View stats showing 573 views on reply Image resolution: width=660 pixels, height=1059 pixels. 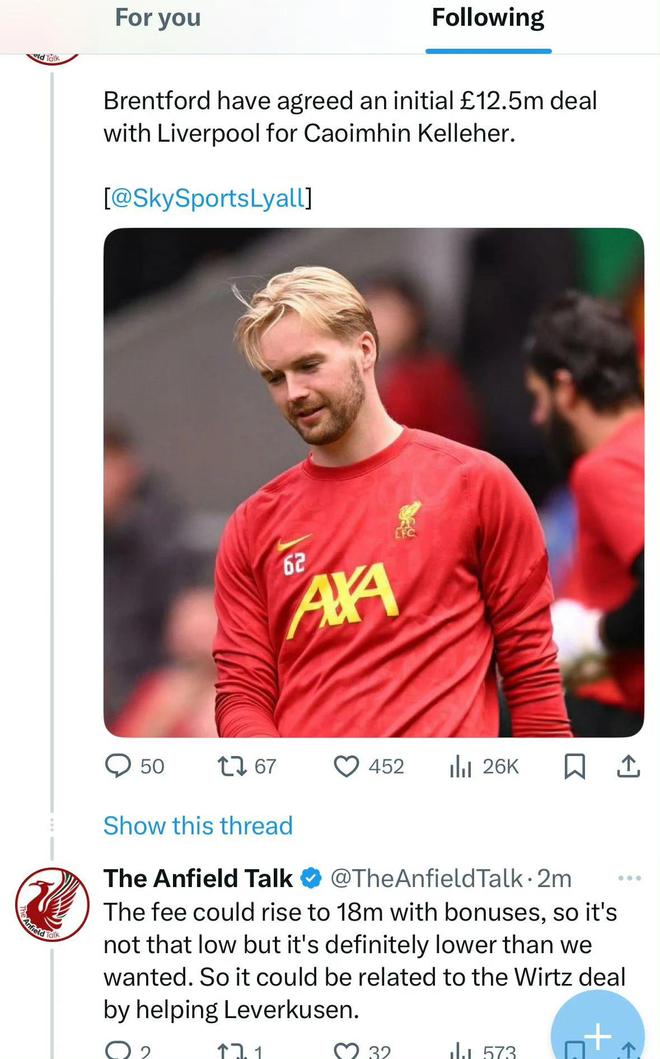(x=461, y=1051)
